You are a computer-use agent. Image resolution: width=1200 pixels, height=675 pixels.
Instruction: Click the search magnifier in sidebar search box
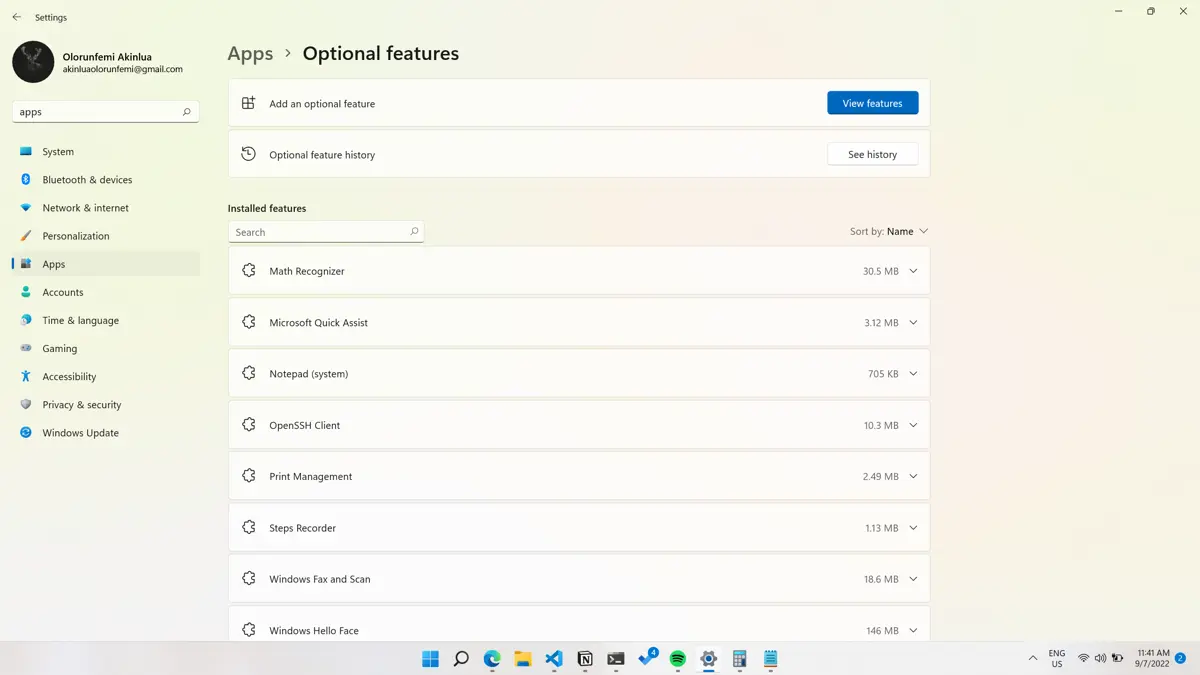click(x=186, y=112)
